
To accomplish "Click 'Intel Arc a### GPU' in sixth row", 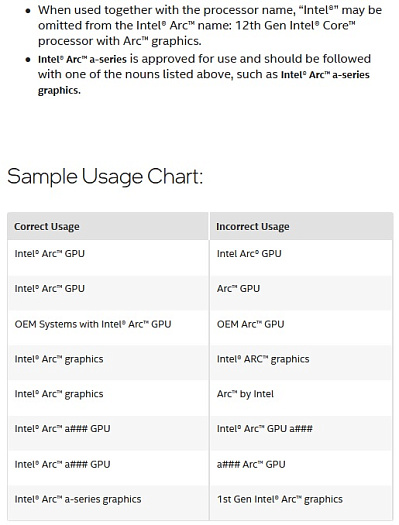I will coord(62,429).
